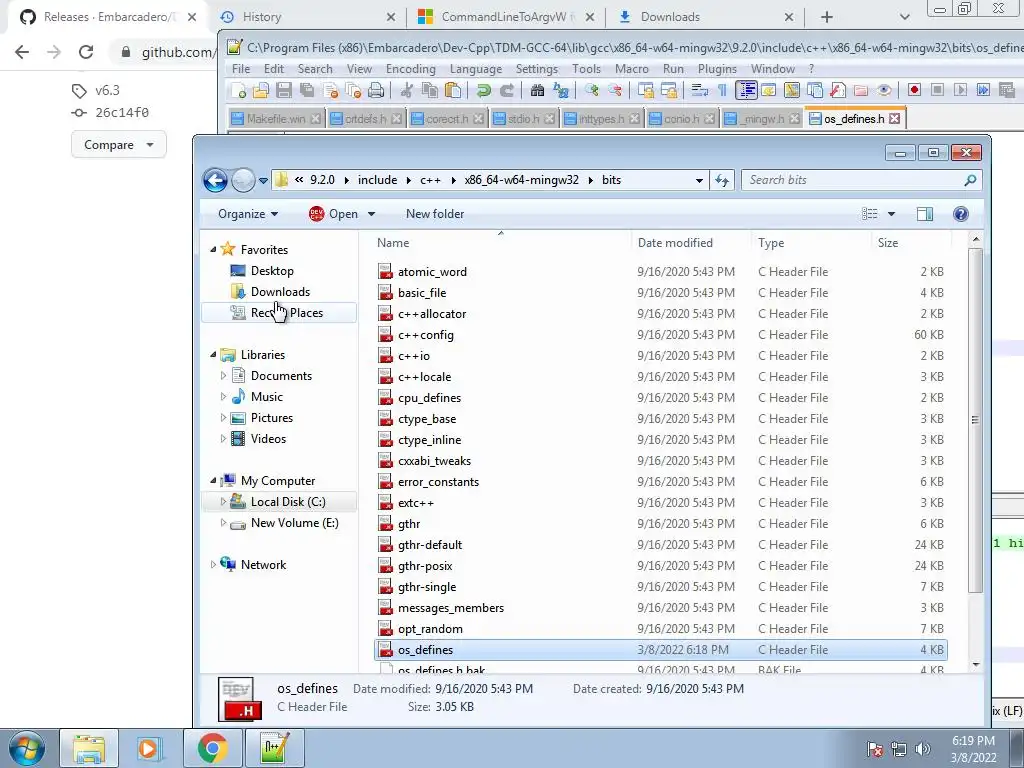
Task: Open the dropdown arrow next to Open
Action: coord(371,214)
